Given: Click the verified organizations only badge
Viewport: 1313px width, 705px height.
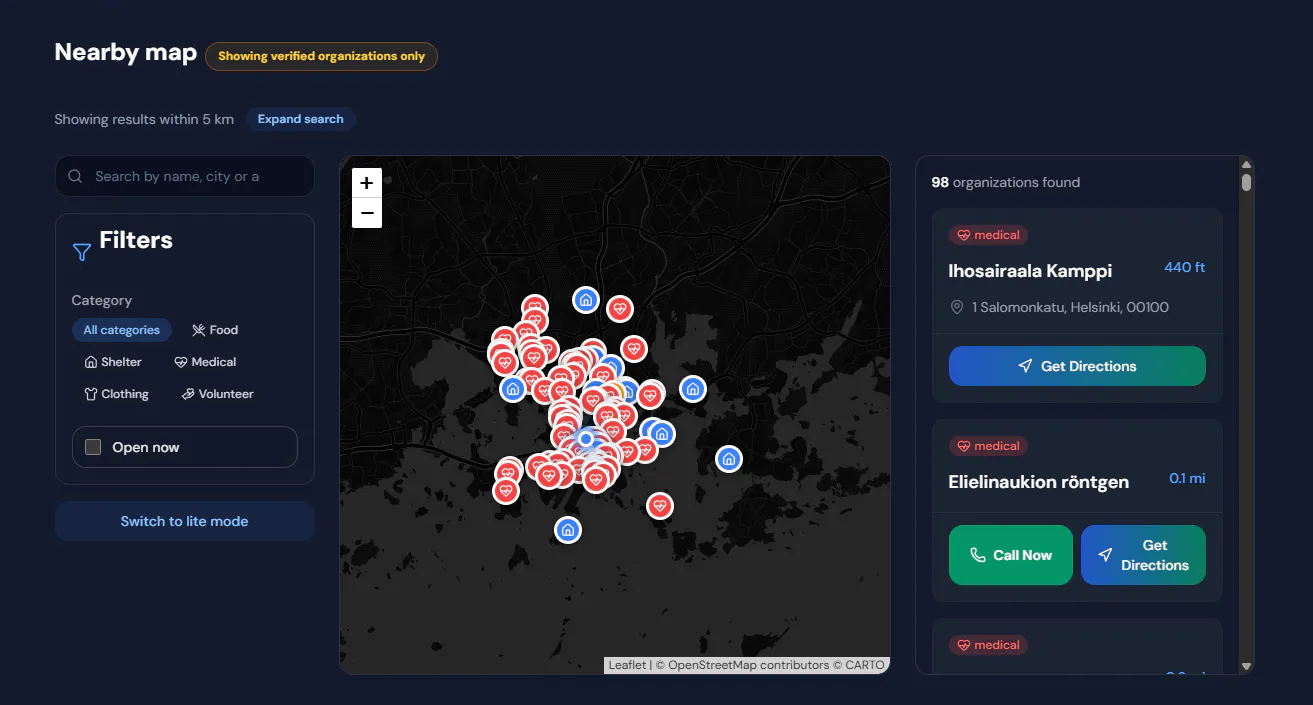Looking at the screenshot, I should click(x=321, y=56).
